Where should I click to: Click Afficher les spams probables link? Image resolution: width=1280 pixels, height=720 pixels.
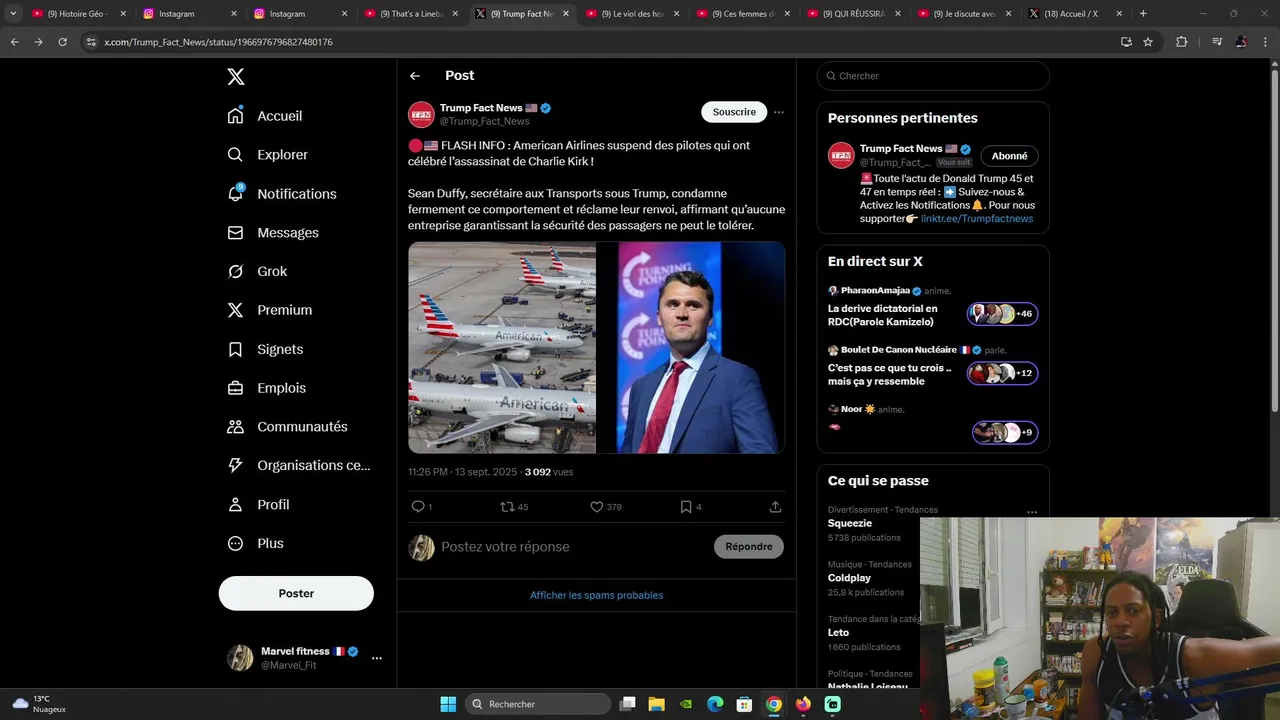point(597,595)
